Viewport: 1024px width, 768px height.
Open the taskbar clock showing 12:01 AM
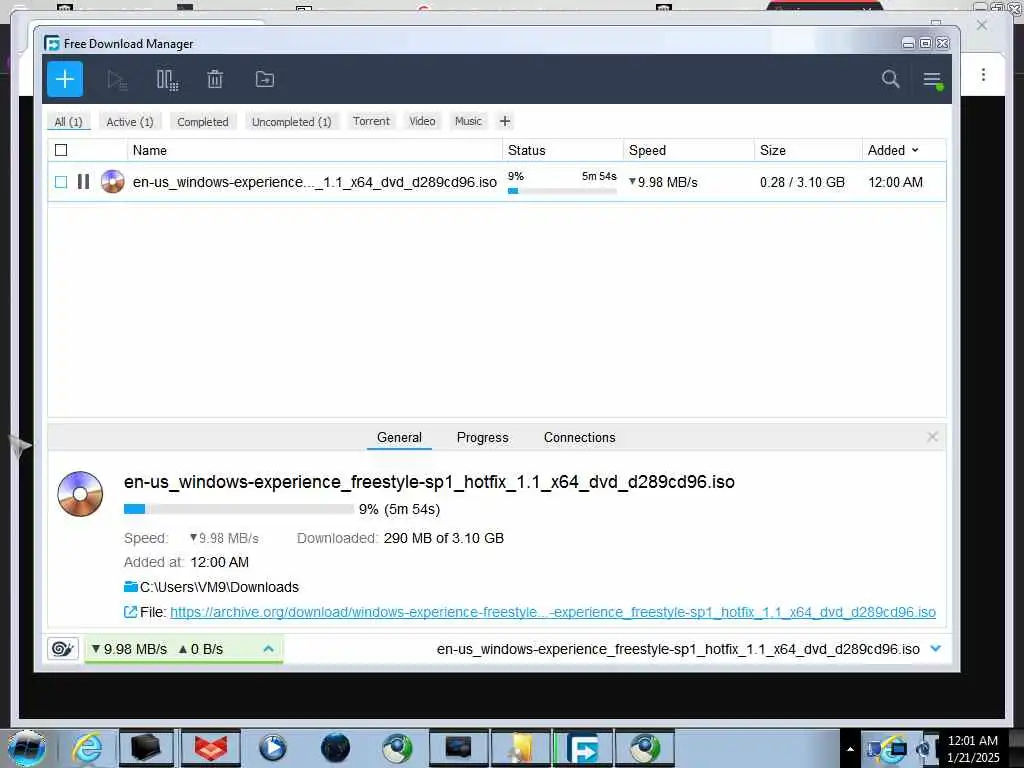click(x=973, y=748)
